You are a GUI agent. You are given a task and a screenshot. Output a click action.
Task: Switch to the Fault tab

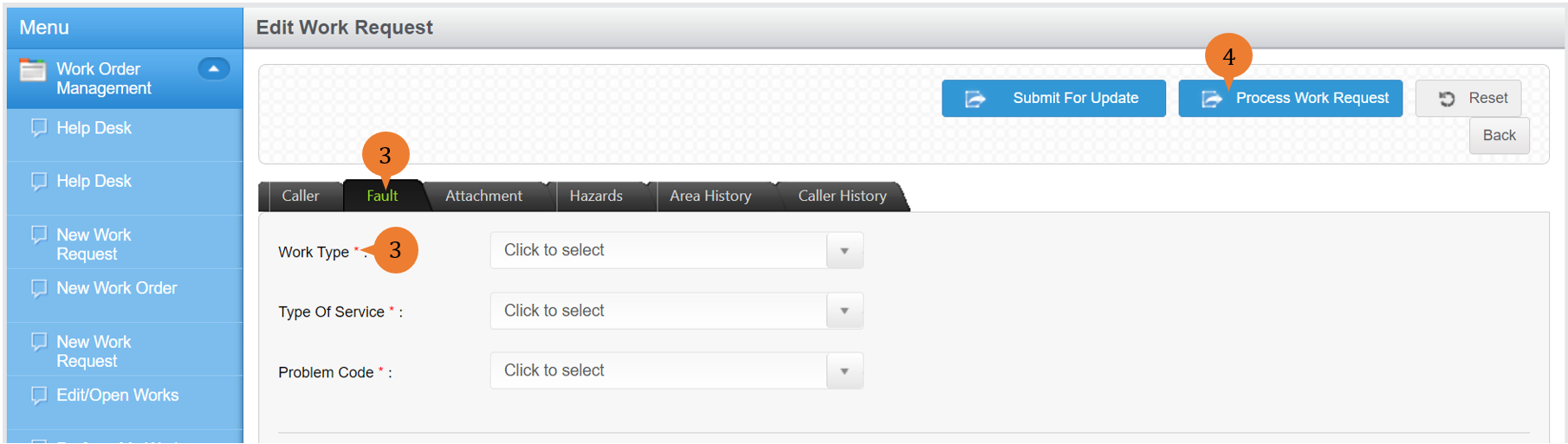(382, 196)
